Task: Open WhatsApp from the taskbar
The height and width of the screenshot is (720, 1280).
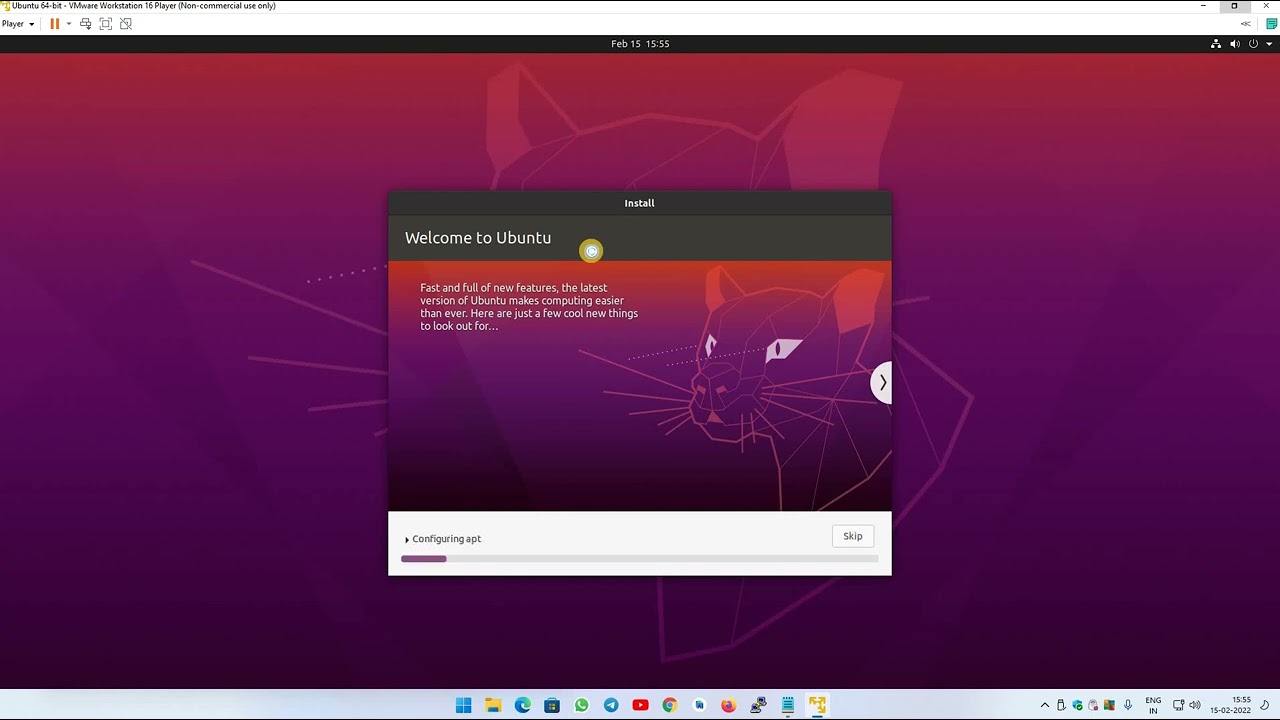Action: [x=581, y=705]
